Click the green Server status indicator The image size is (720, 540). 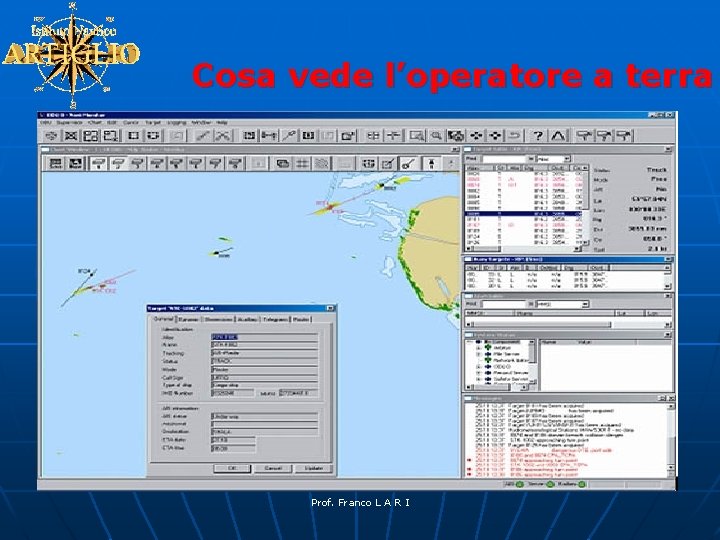550,484
